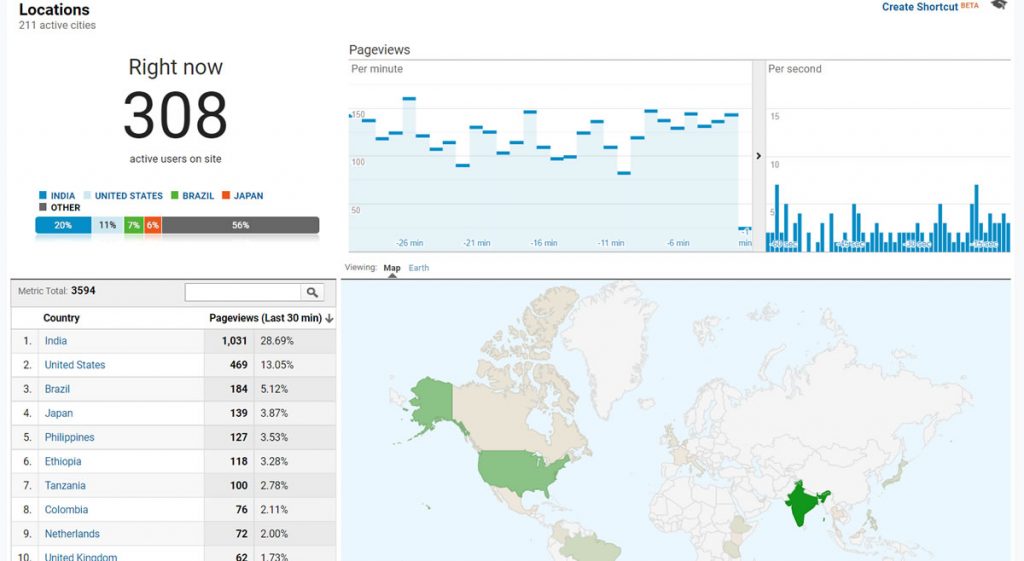Click into the table search input field
Viewport: 1024px width, 561px height.
point(243,292)
